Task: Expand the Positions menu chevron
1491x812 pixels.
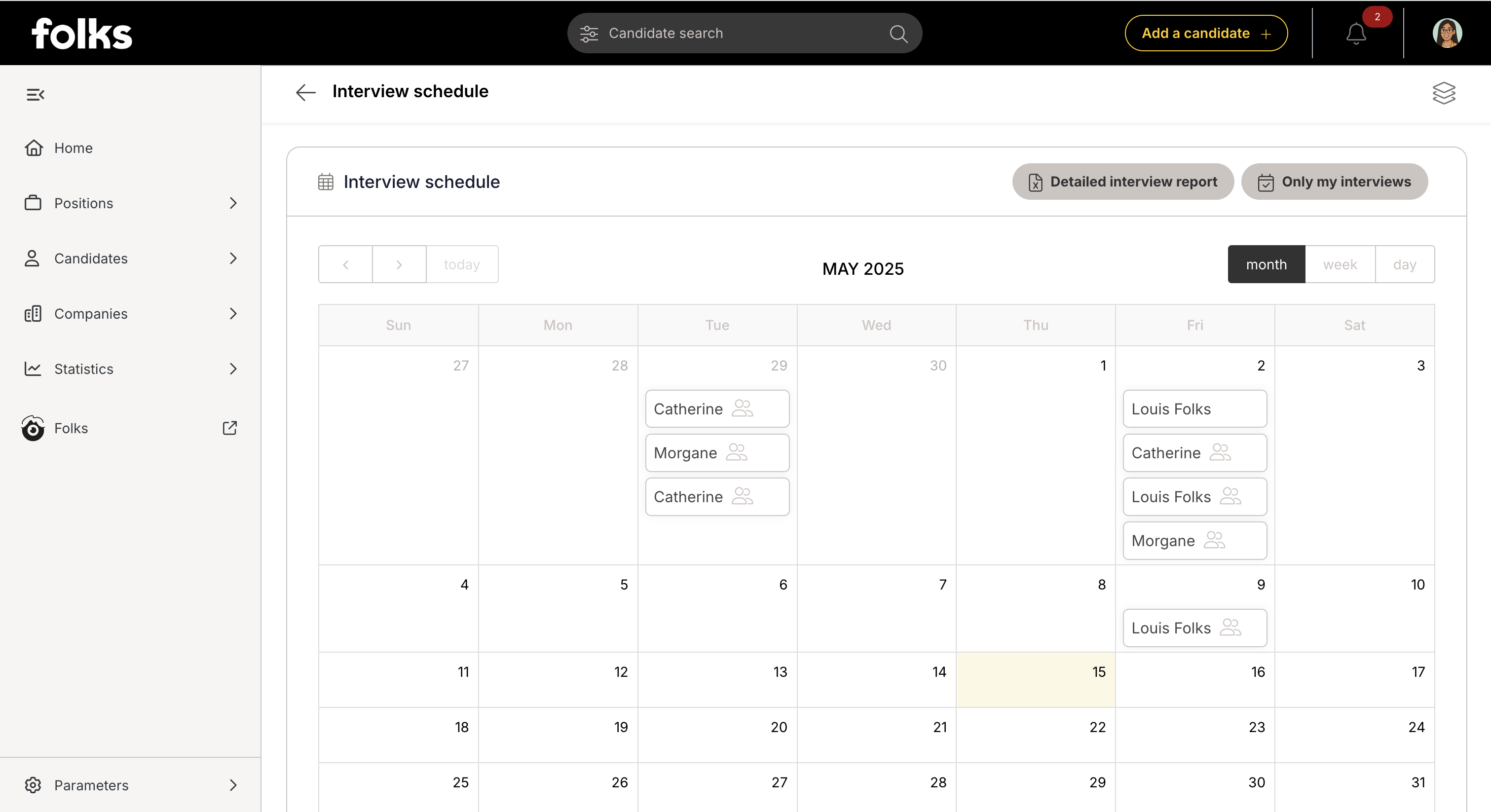Action: 233,203
